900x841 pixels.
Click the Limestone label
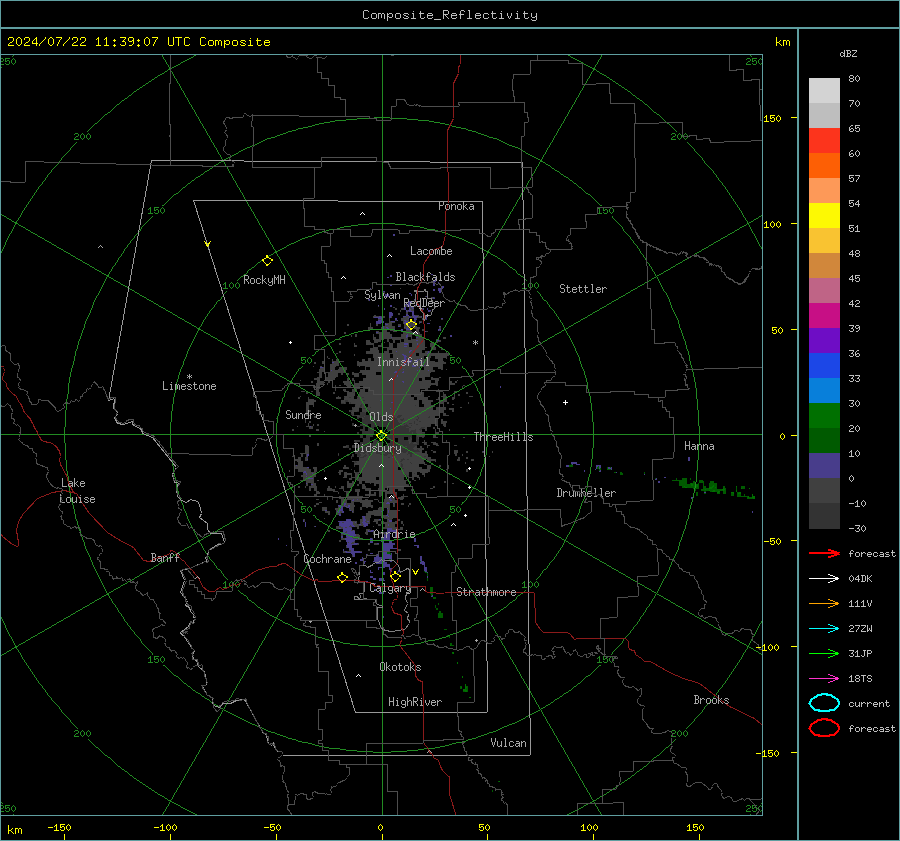pyautogui.click(x=189, y=386)
